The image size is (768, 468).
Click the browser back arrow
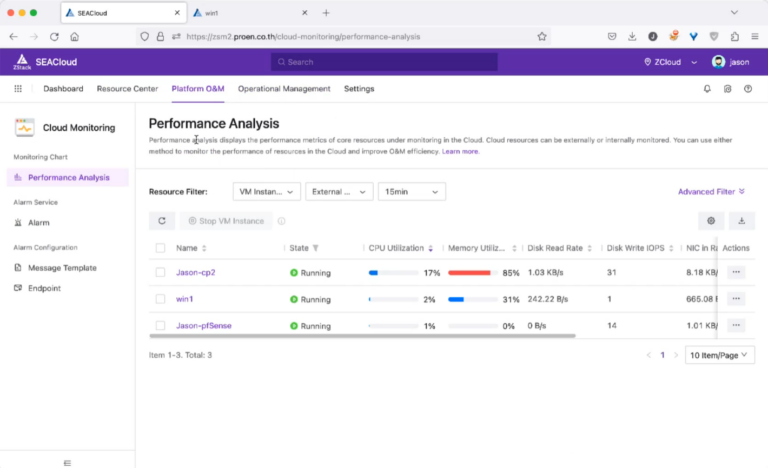13,36
